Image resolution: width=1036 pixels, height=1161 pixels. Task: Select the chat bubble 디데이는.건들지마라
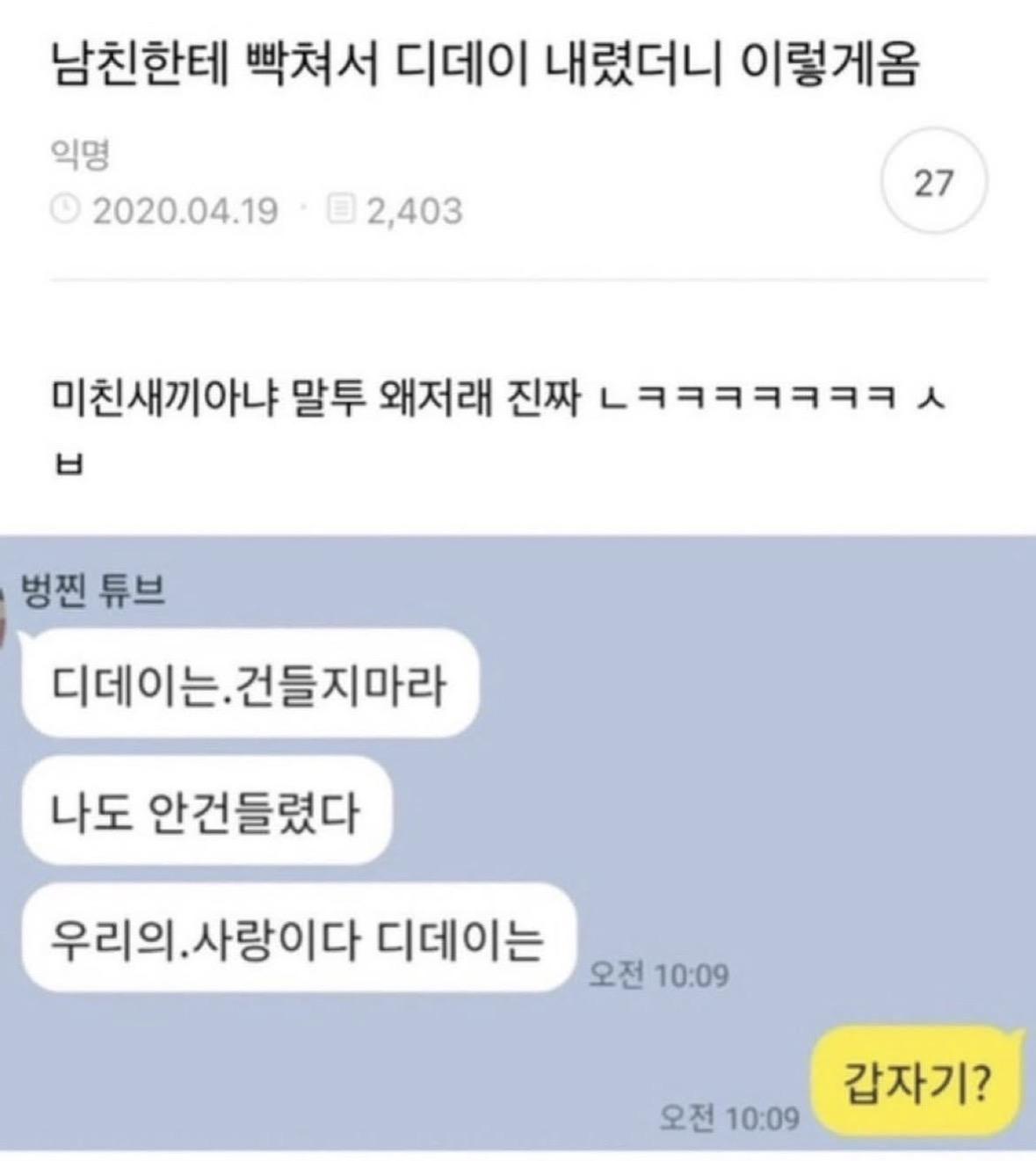[250, 683]
